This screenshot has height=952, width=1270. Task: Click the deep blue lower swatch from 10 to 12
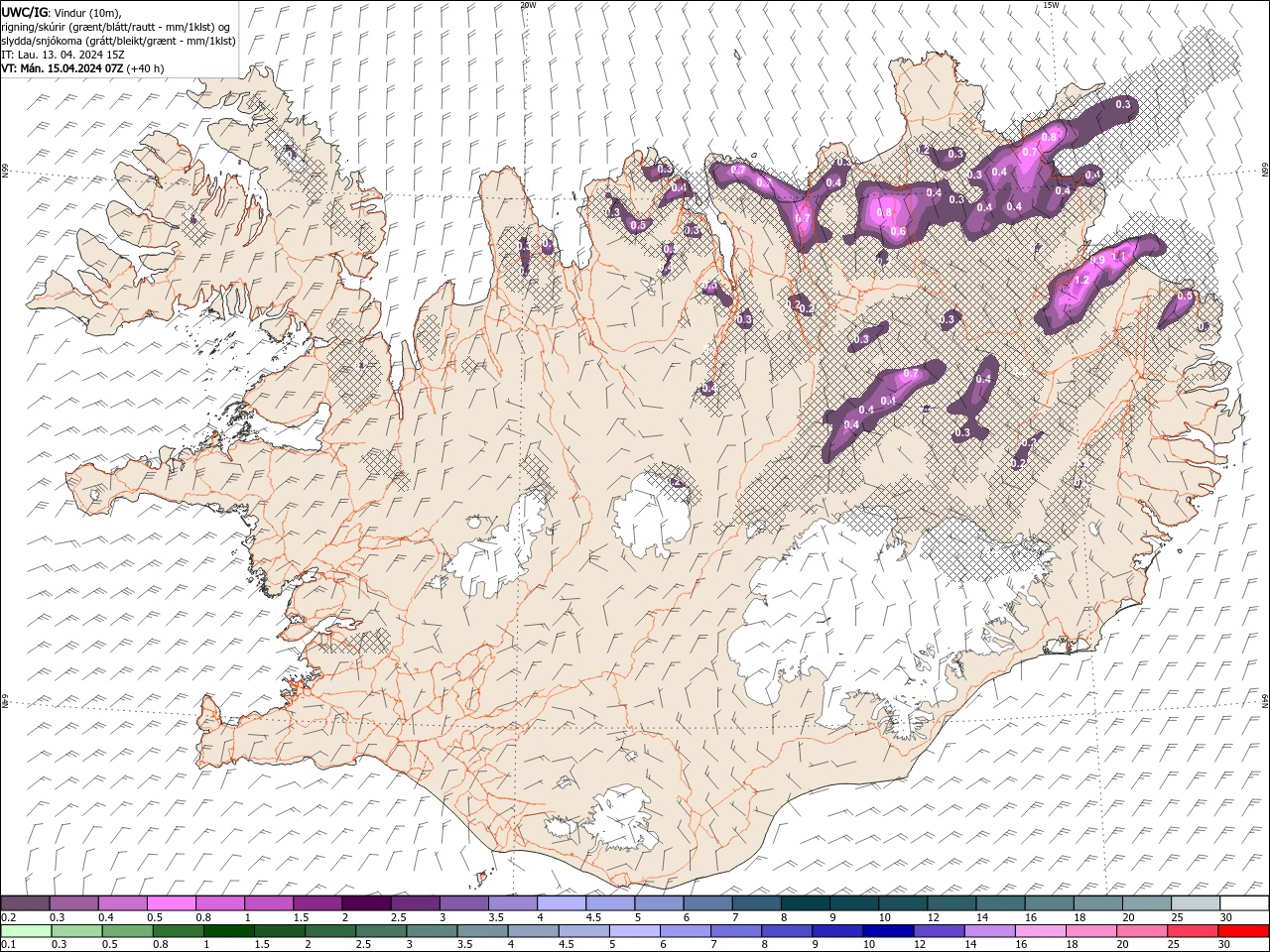pos(887,931)
